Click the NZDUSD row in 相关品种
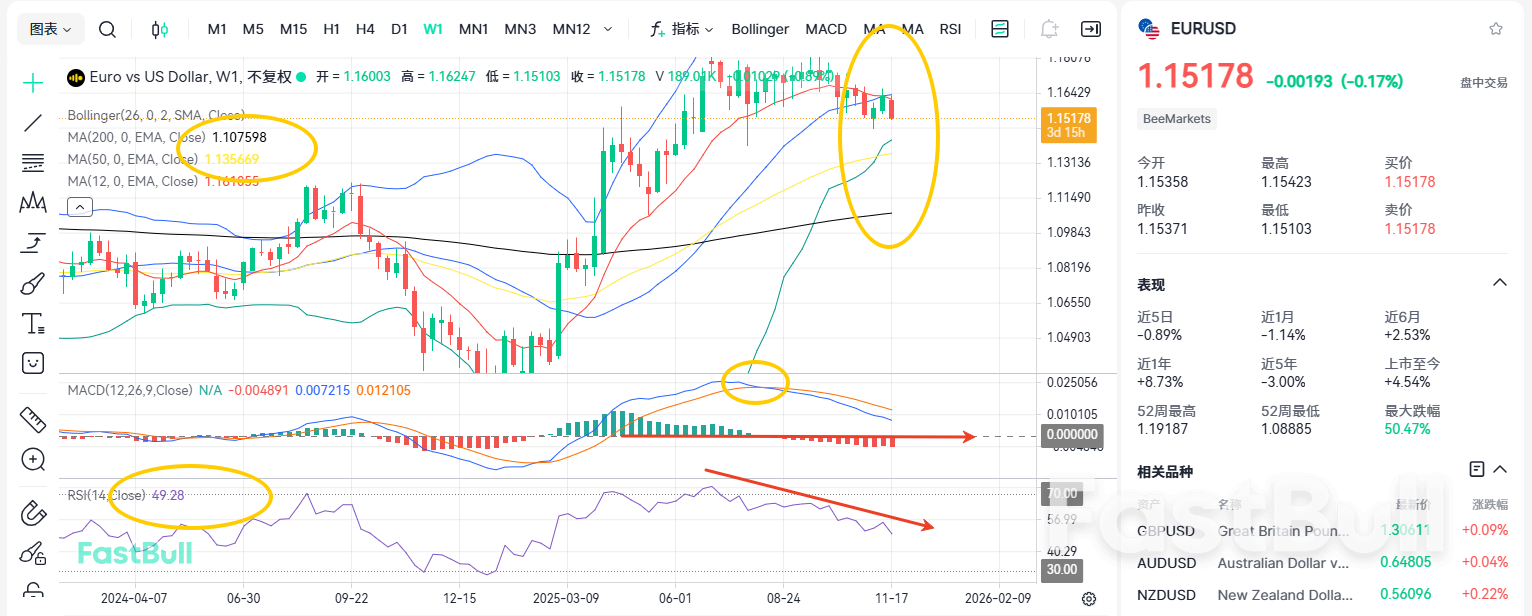The width and height of the screenshot is (1532, 616). pyautogui.click(x=1166, y=594)
